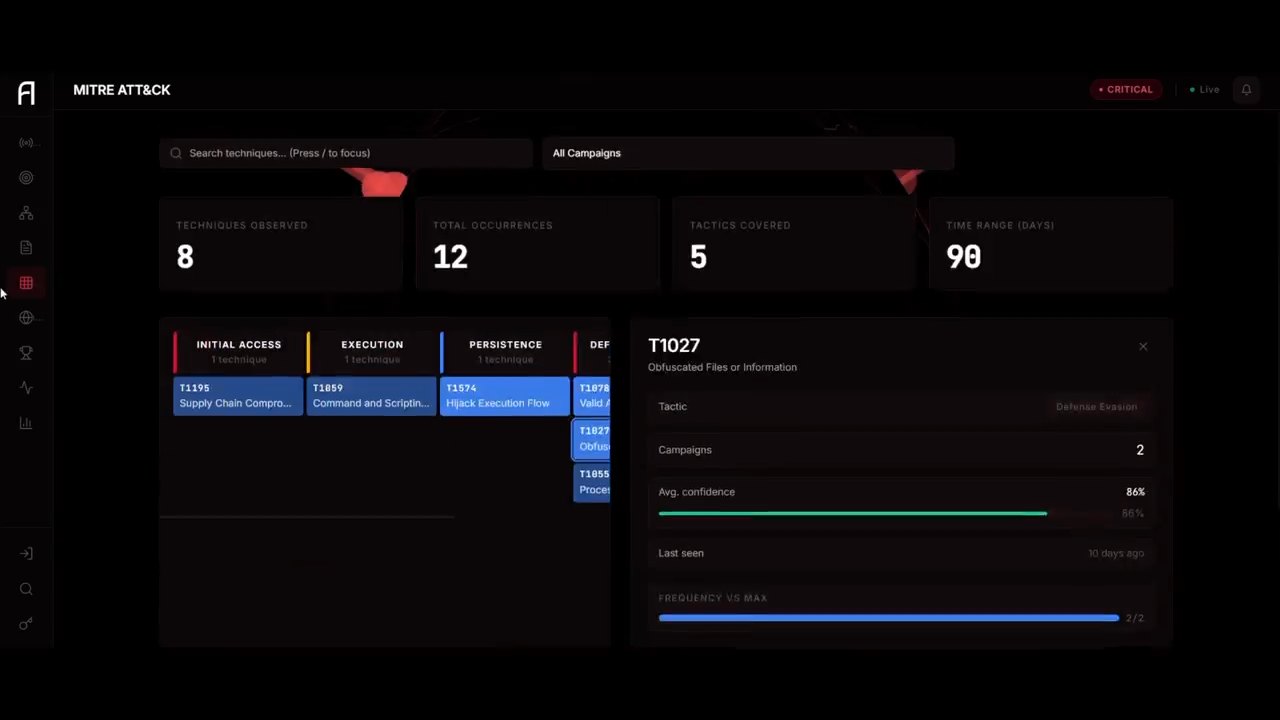This screenshot has width=1280, height=720.
Task: Click the magnifier search sidebar icon
Action: click(26, 589)
